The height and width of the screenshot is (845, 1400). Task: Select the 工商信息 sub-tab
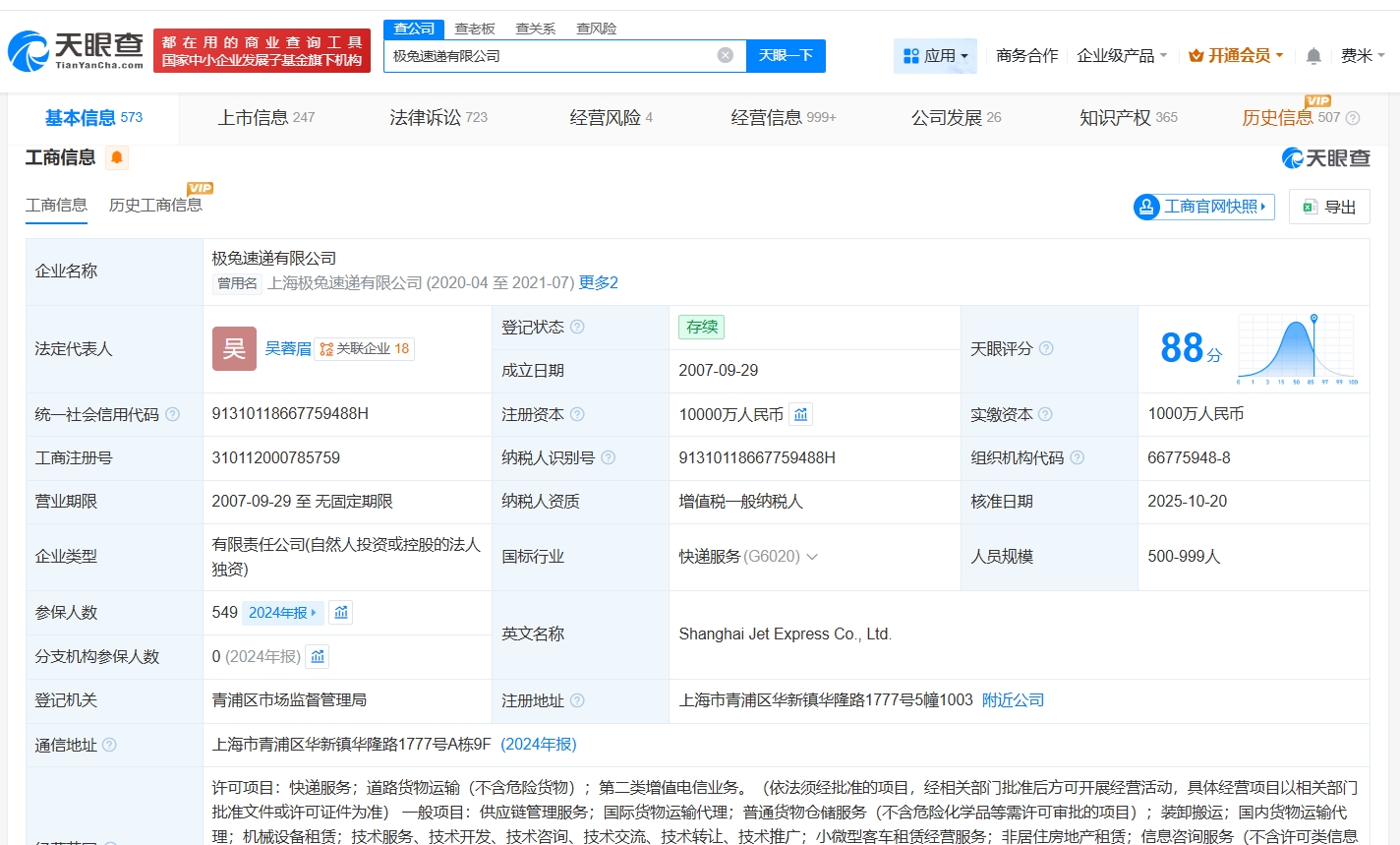[x=56, y=205]
